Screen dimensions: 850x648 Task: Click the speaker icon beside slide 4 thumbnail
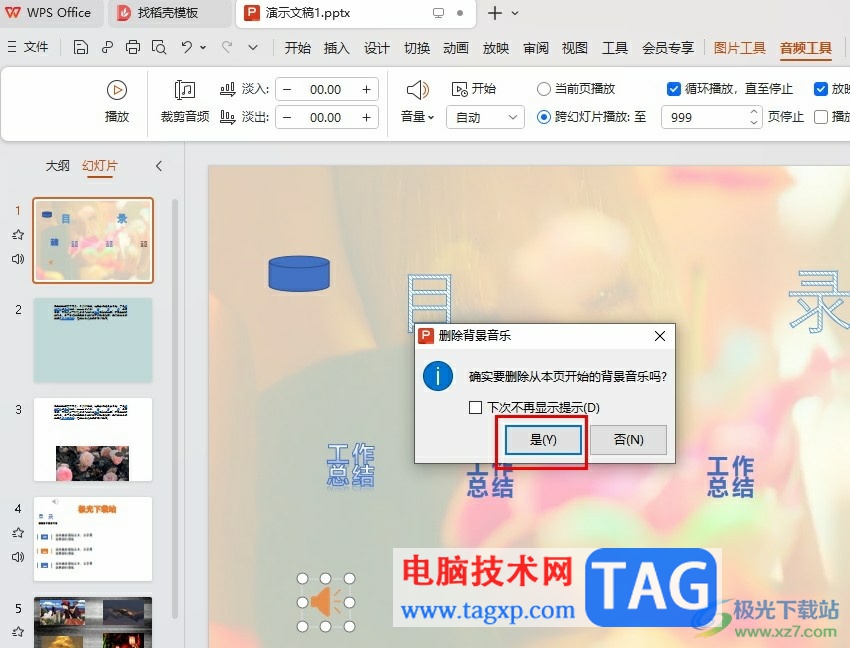(x=18, y=557)
